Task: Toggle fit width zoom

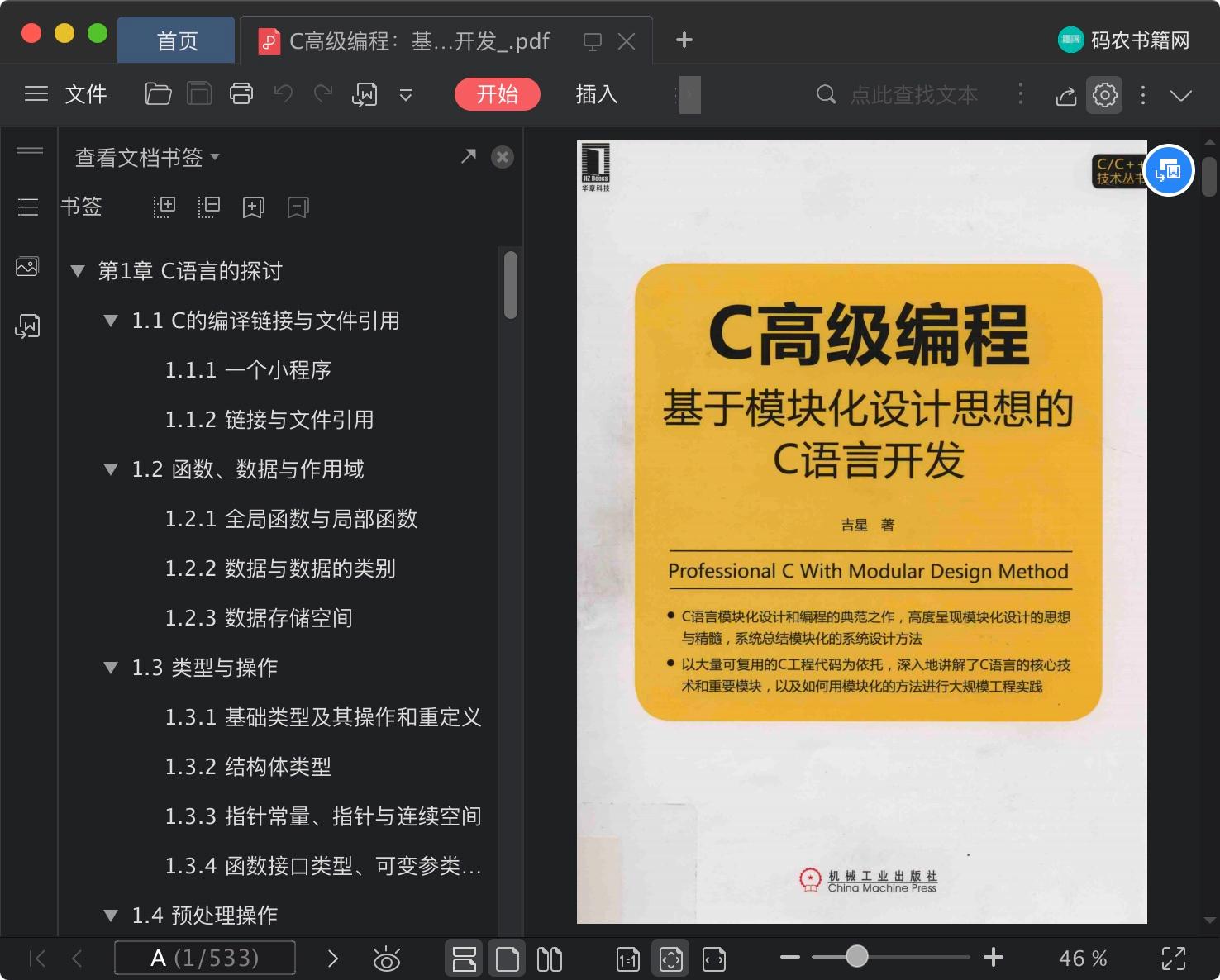Action: [714, 959]
